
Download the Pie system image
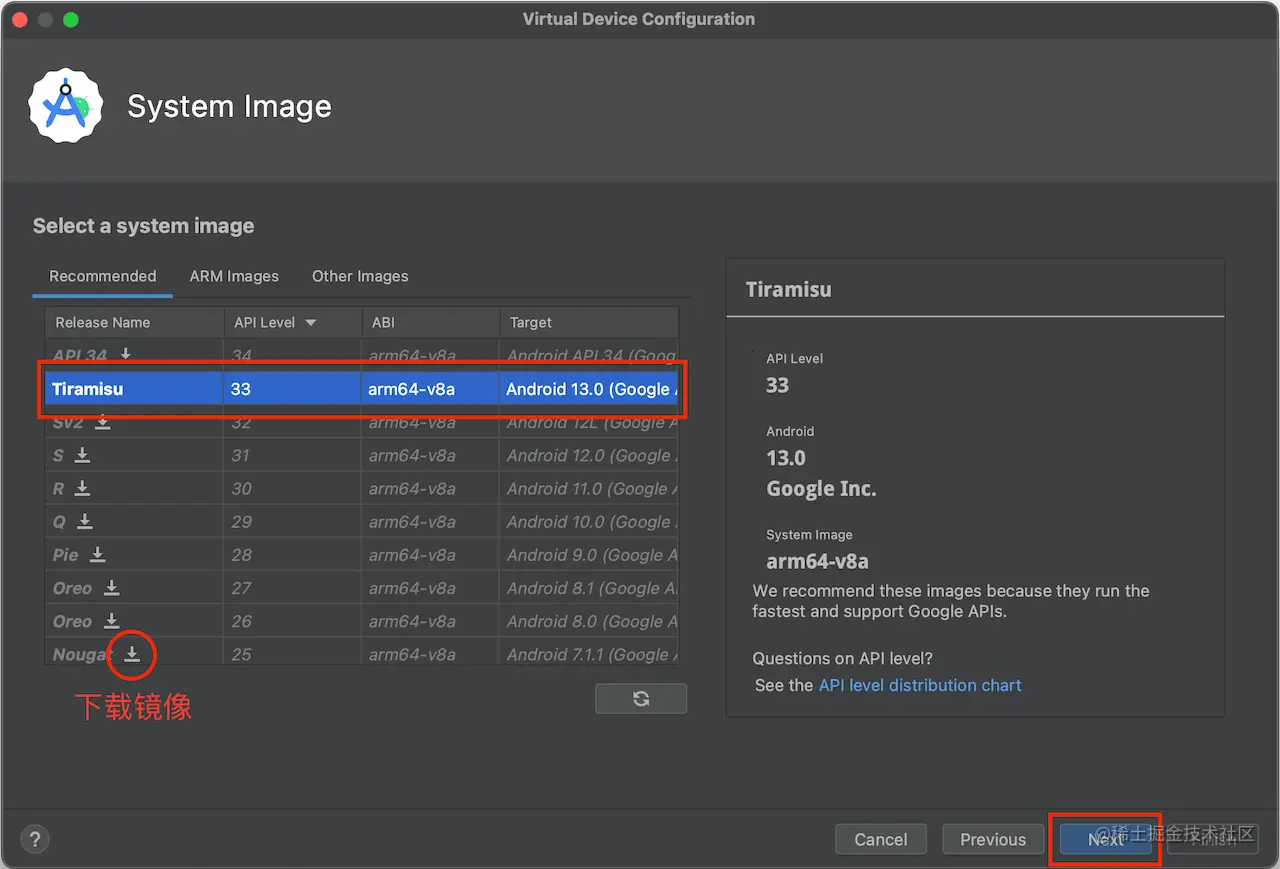click(x=98, y=554)
